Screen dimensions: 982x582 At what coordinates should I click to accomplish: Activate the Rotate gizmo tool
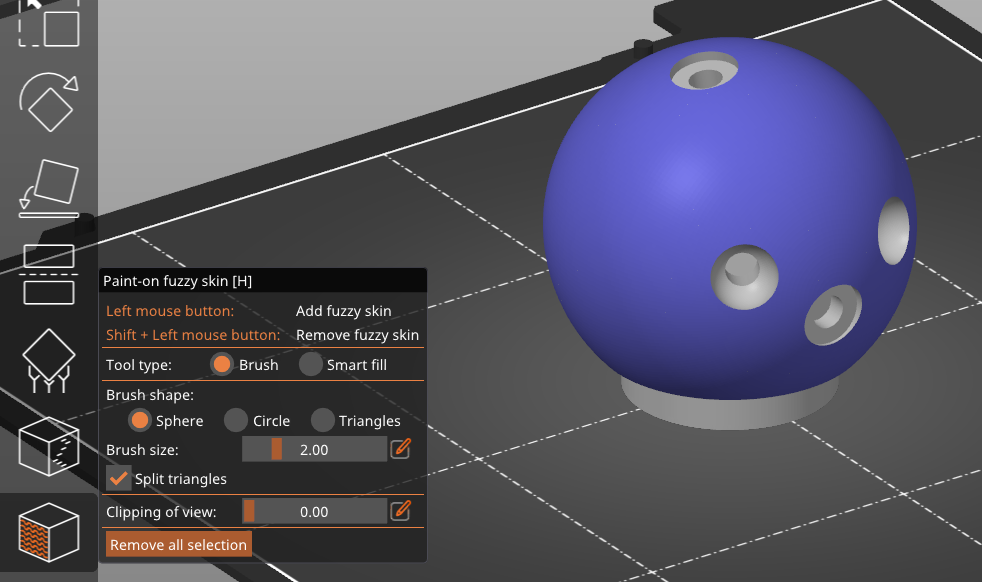coord(48,102)
